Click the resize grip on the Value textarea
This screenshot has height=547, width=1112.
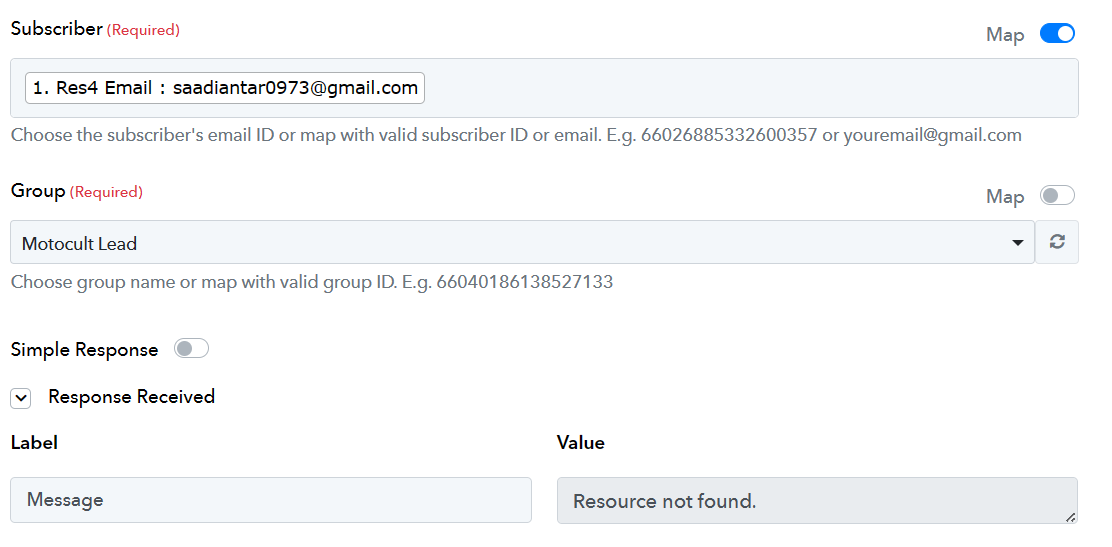click(x=1070, y=517)
